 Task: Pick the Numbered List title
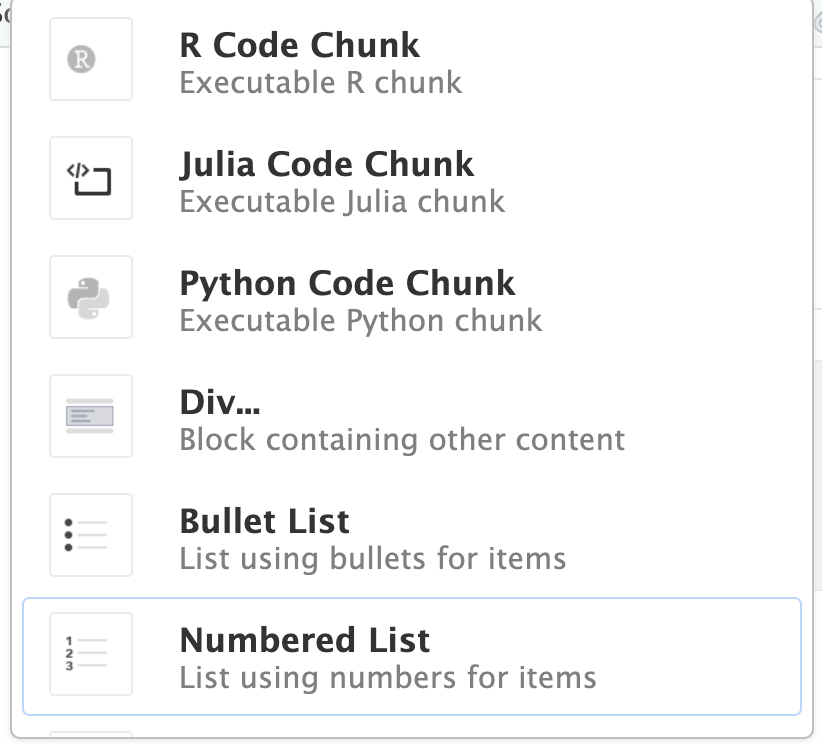coord(304,640)
